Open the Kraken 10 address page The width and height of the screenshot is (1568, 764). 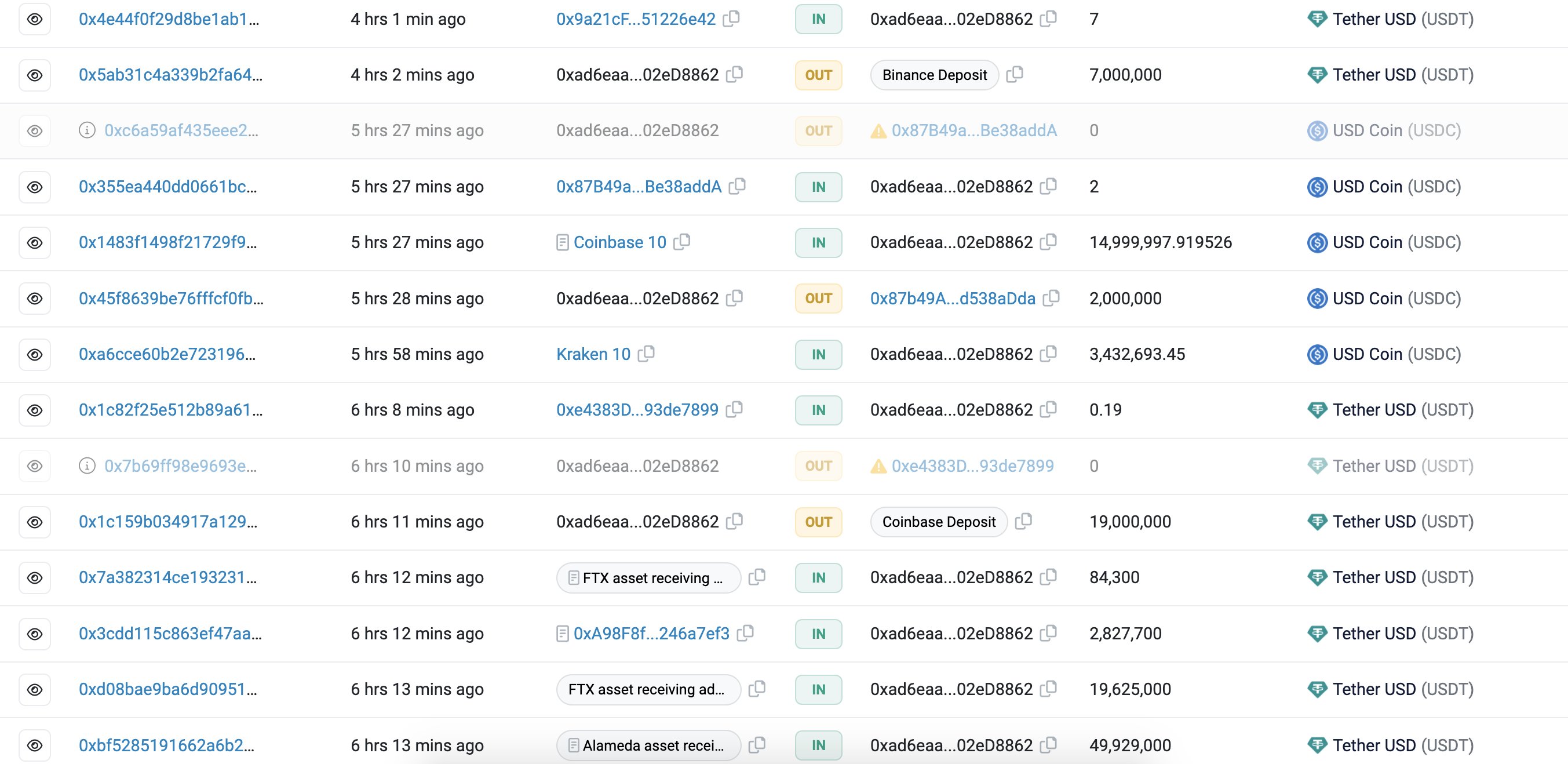[x=593, y=354]
